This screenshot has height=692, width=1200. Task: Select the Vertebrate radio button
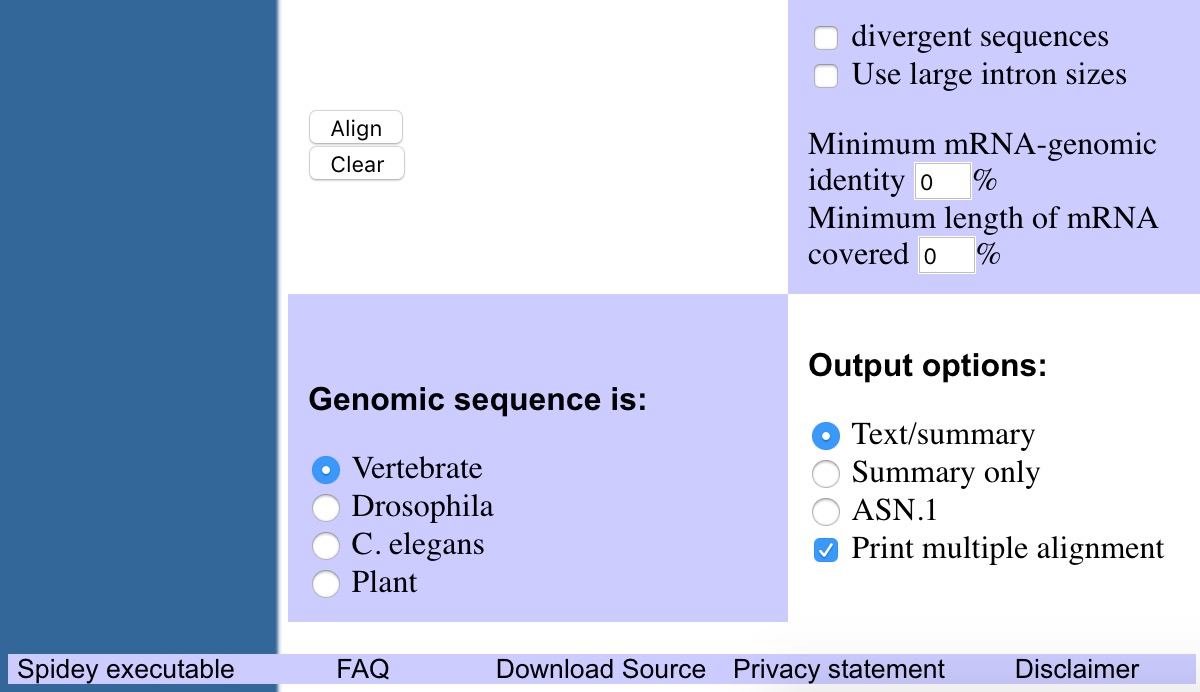tap(326, 469)
